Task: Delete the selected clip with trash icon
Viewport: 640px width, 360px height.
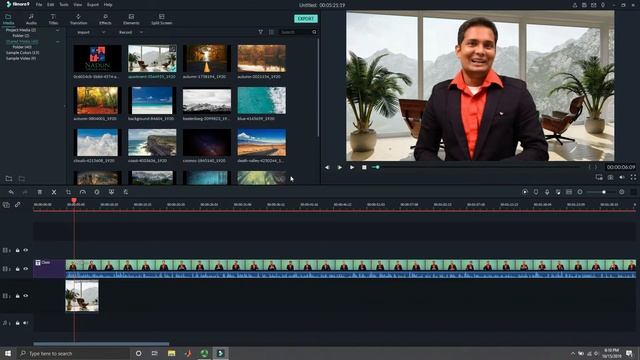Action: (40, 192)
